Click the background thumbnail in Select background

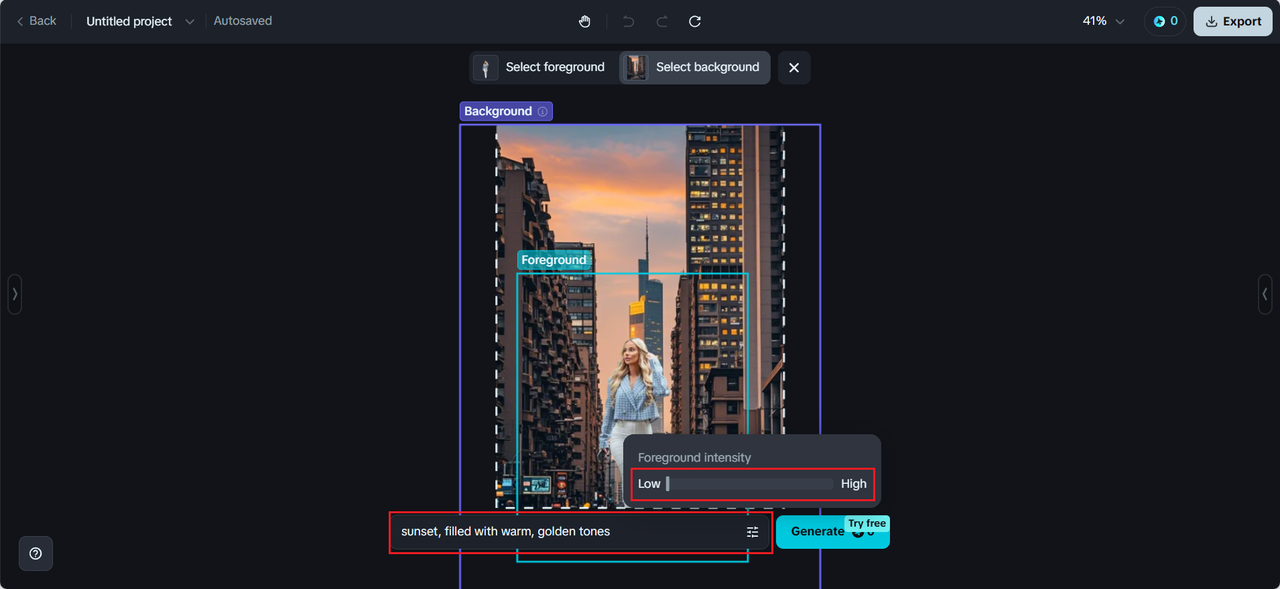point(636,67)
